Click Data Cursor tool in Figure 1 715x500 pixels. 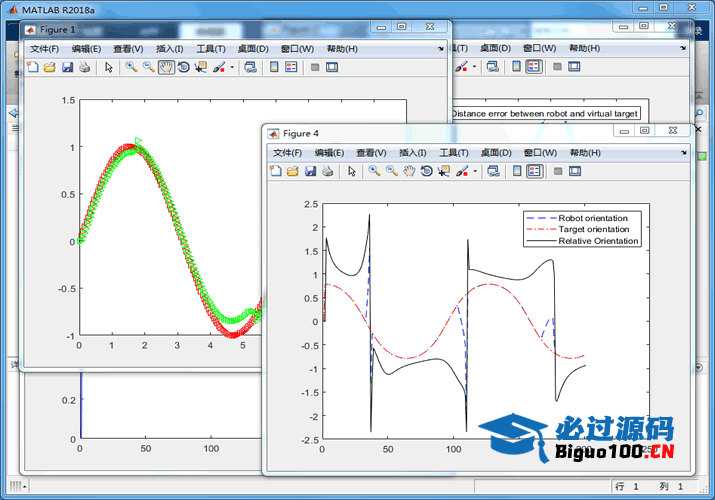click(x=200, y=67)
